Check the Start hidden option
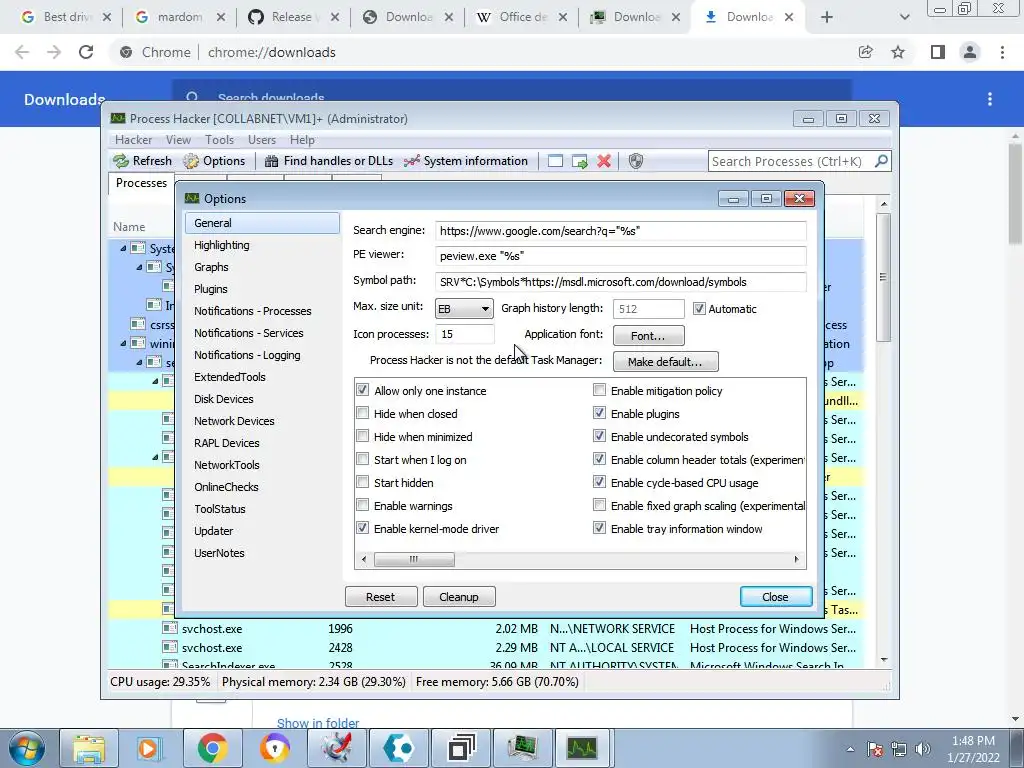 362,482
